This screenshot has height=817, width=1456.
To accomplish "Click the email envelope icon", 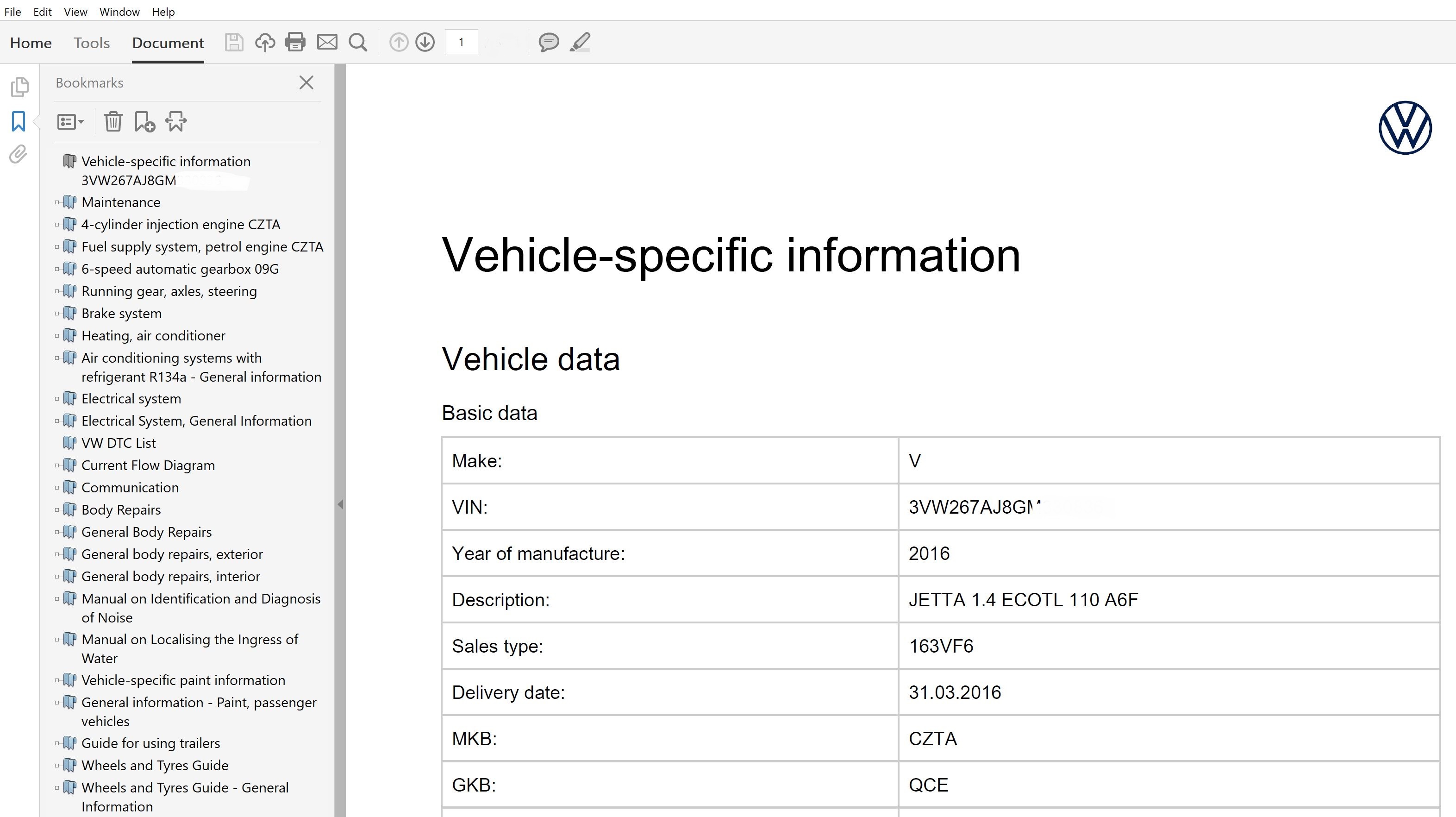I will (327, 43).
